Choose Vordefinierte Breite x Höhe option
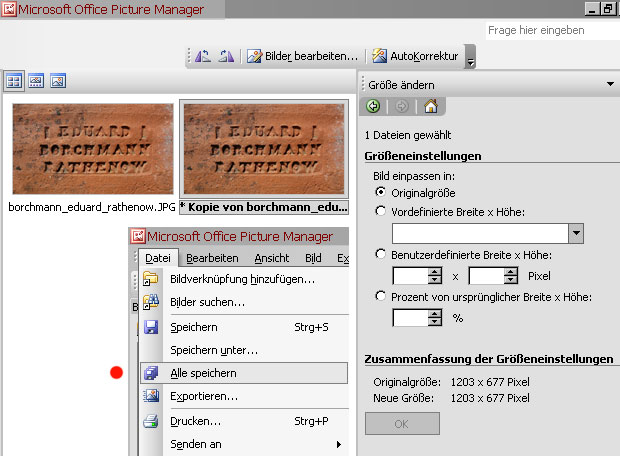 [x=380, y=211]
